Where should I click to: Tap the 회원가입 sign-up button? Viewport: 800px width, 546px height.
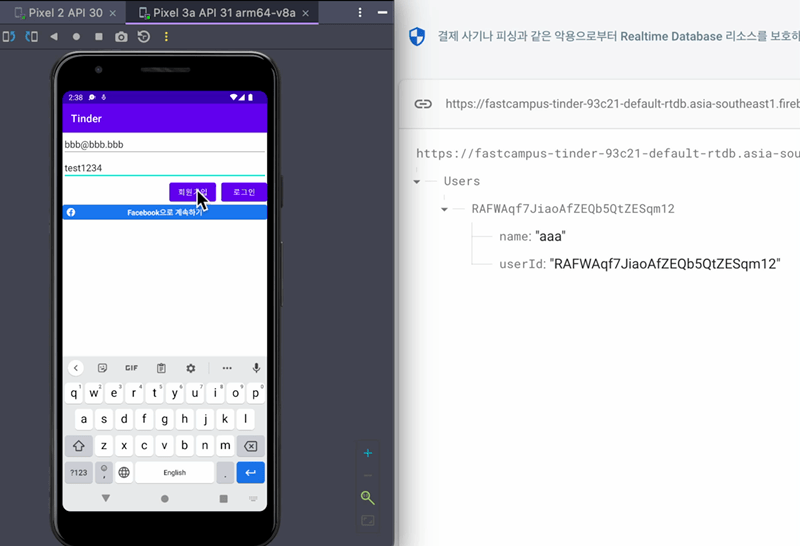pos(192,192)
